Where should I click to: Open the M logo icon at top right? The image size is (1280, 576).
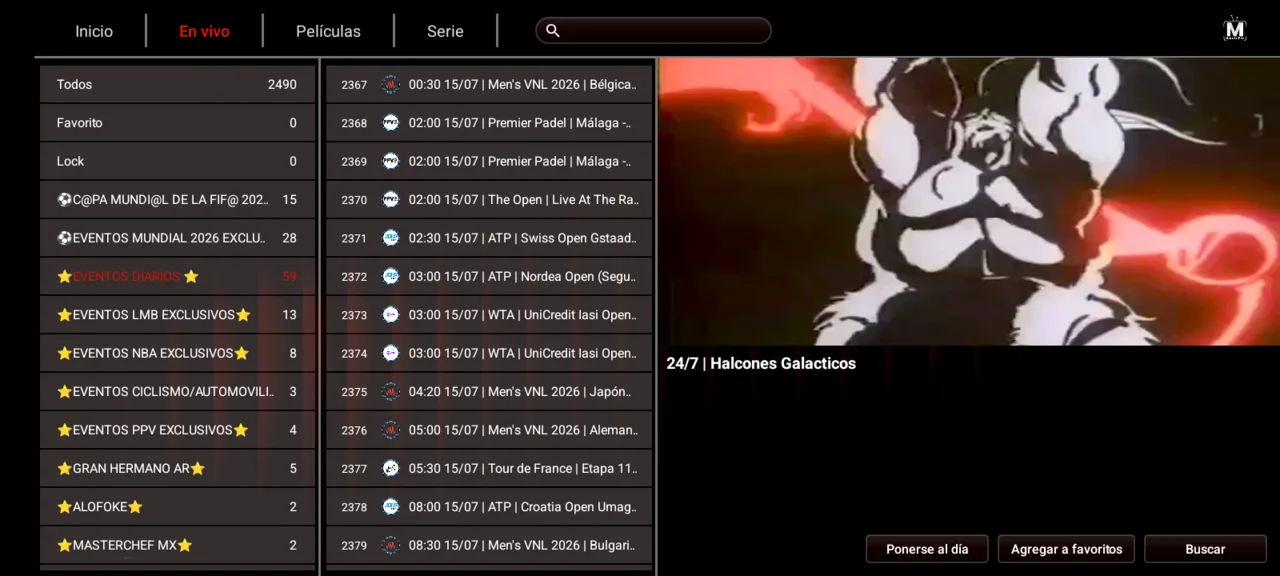click(1235, 29)
